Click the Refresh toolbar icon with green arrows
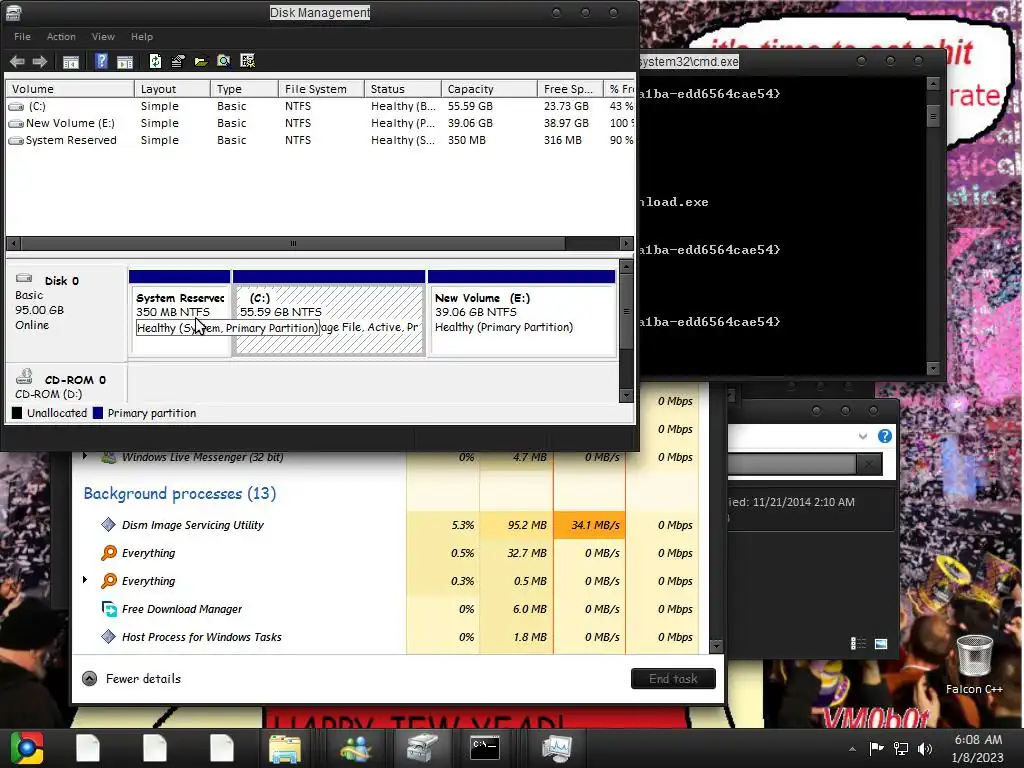 [155, 61]
